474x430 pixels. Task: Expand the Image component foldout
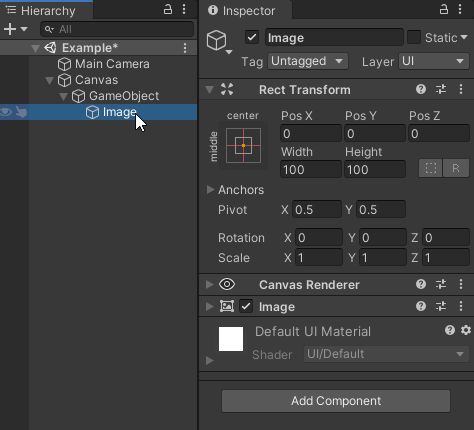[x=210, y=306]
